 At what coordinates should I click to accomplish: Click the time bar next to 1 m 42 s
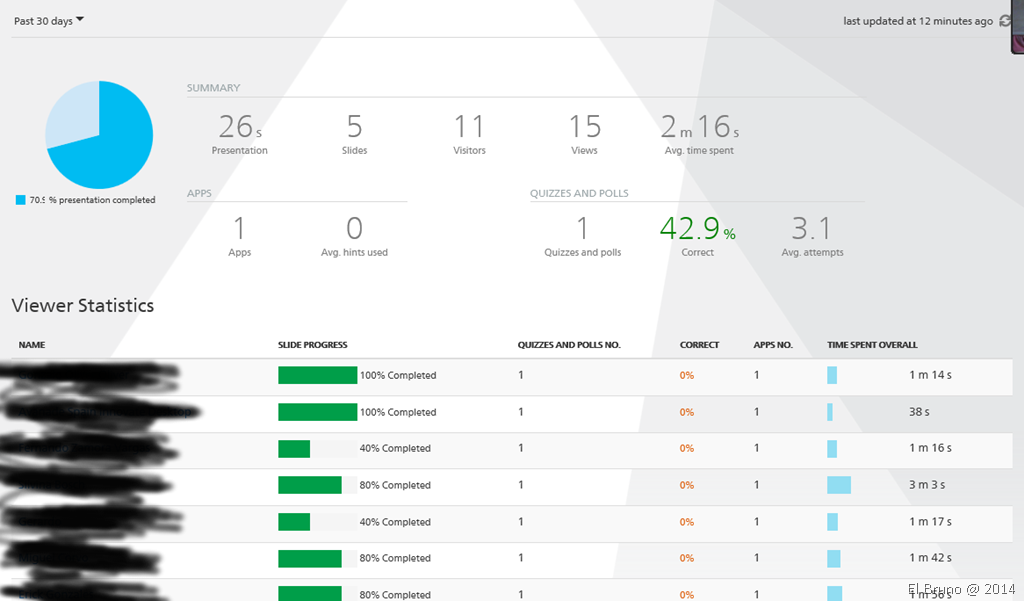pos(834,558)
